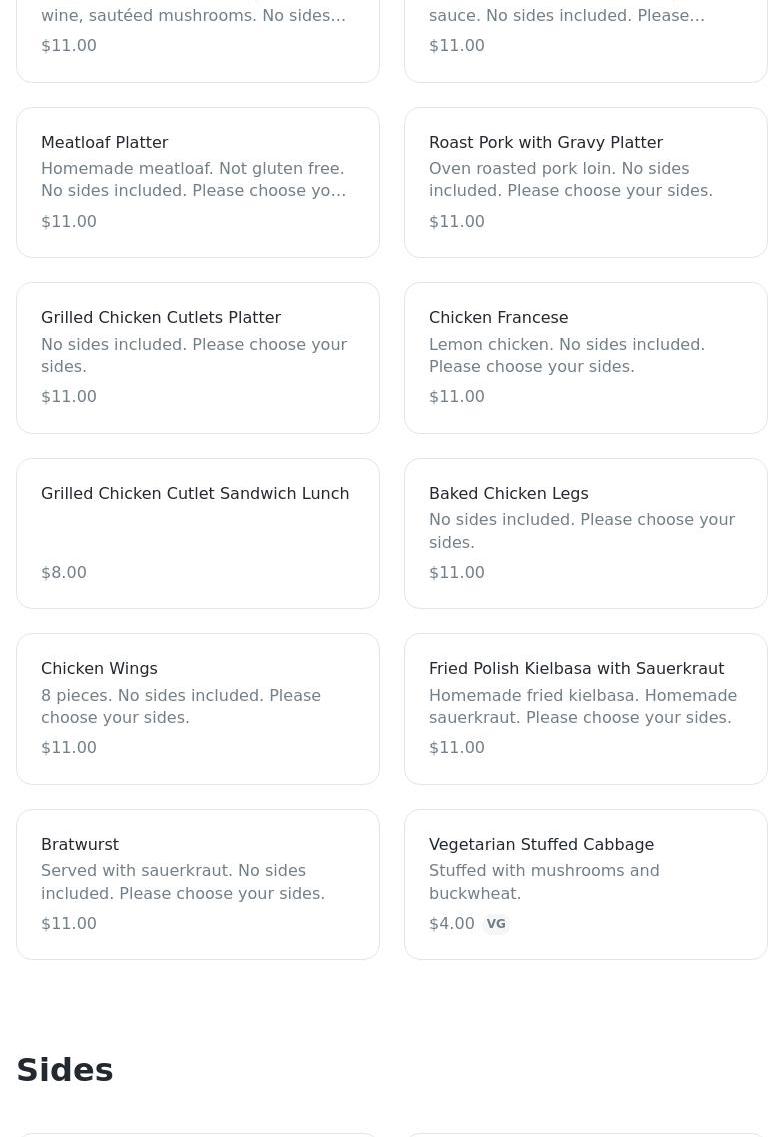Image resolution: width=784 pixels, height=1137 pixels.
Task: Click the 'Served with sauerkraut' description
Action: (x=183, y=882)
